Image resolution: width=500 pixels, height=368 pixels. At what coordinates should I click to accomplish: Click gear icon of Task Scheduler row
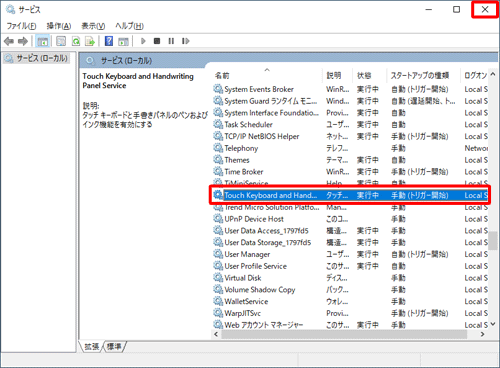[218, 124]
